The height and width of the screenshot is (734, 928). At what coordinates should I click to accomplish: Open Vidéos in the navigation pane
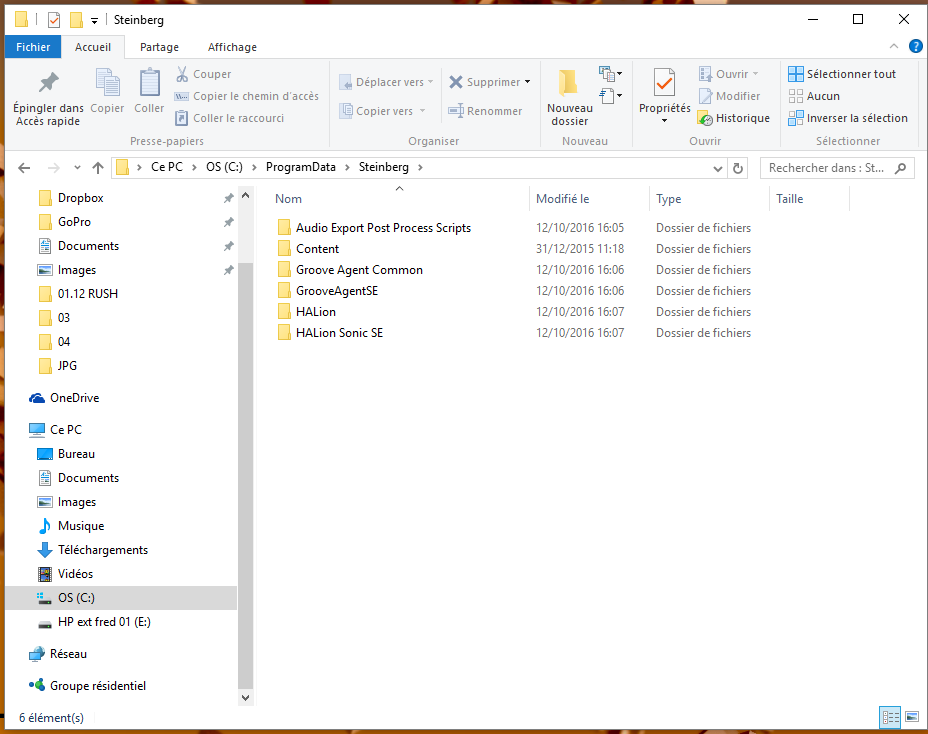[75, 574]
